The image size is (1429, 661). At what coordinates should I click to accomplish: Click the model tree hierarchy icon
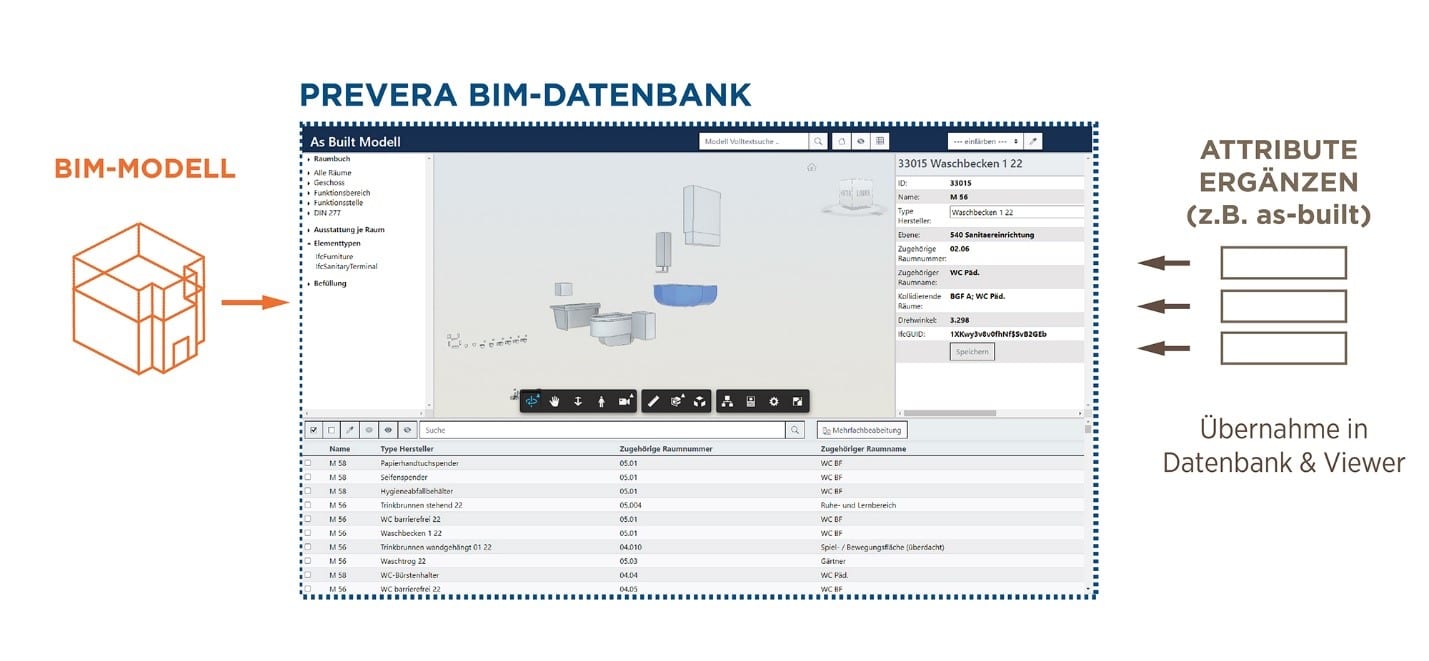coord(728,401)
